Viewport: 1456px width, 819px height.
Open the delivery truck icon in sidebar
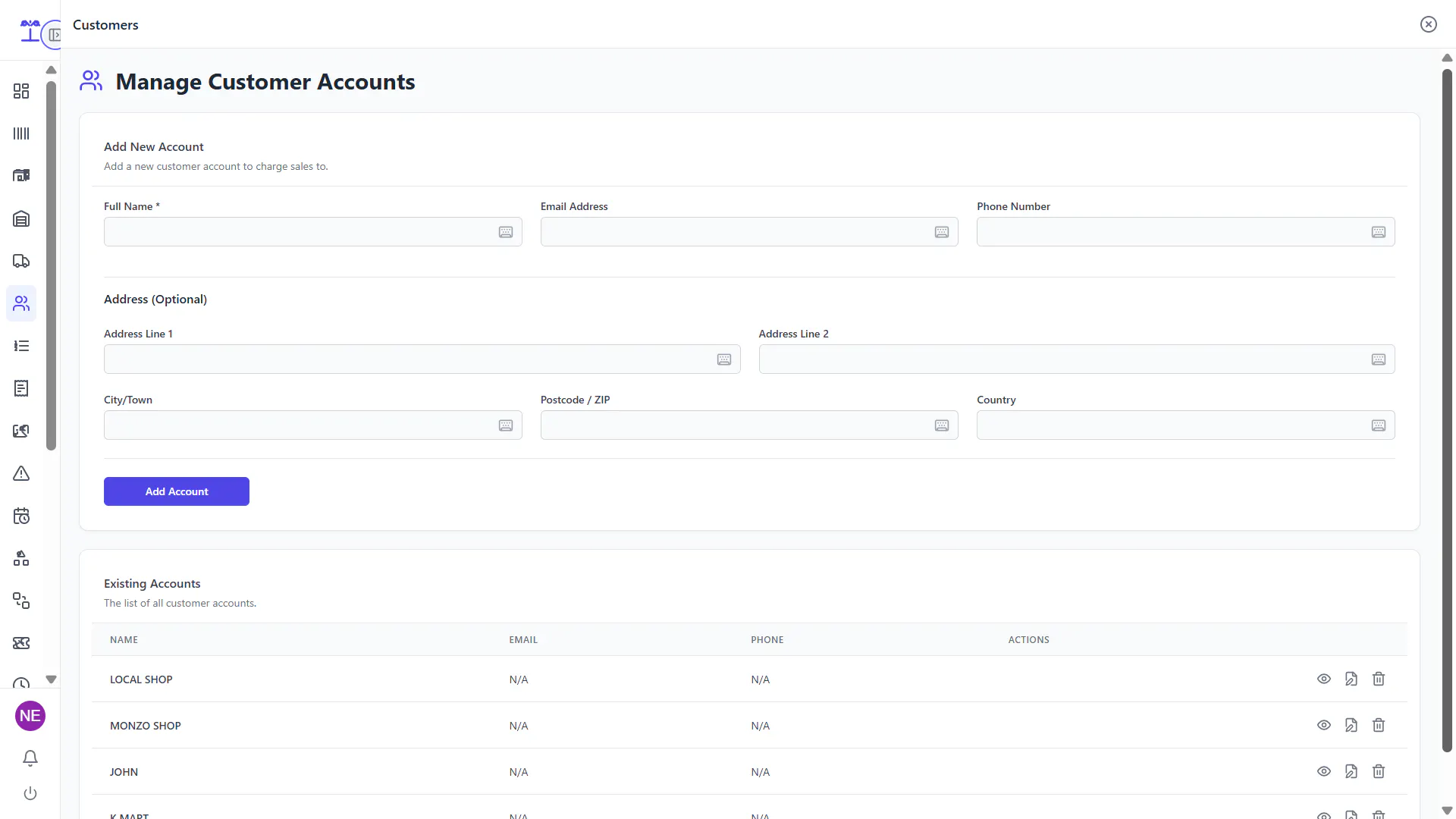[21, 262]
